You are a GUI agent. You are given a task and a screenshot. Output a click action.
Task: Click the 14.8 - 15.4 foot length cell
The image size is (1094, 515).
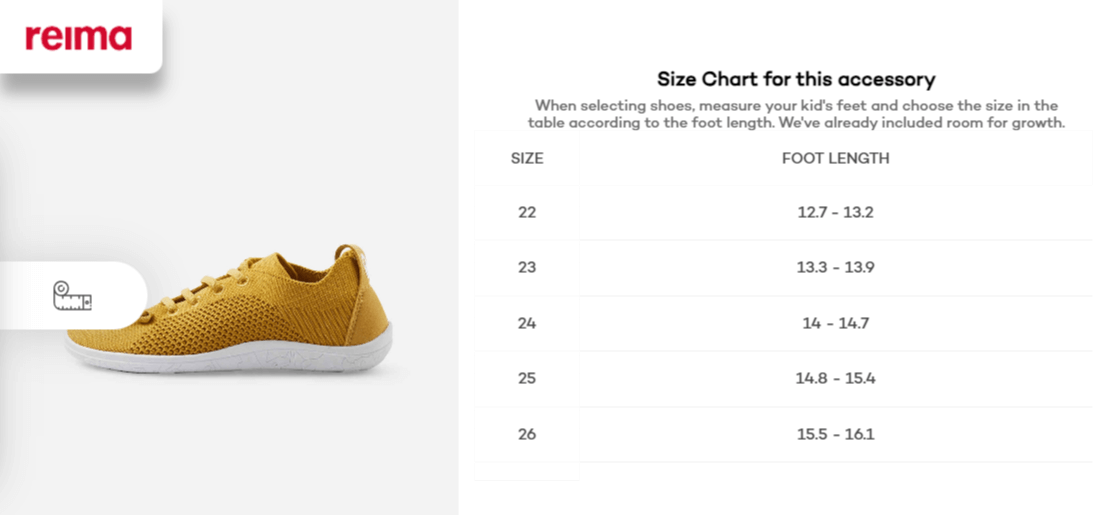tap(835, 378)
